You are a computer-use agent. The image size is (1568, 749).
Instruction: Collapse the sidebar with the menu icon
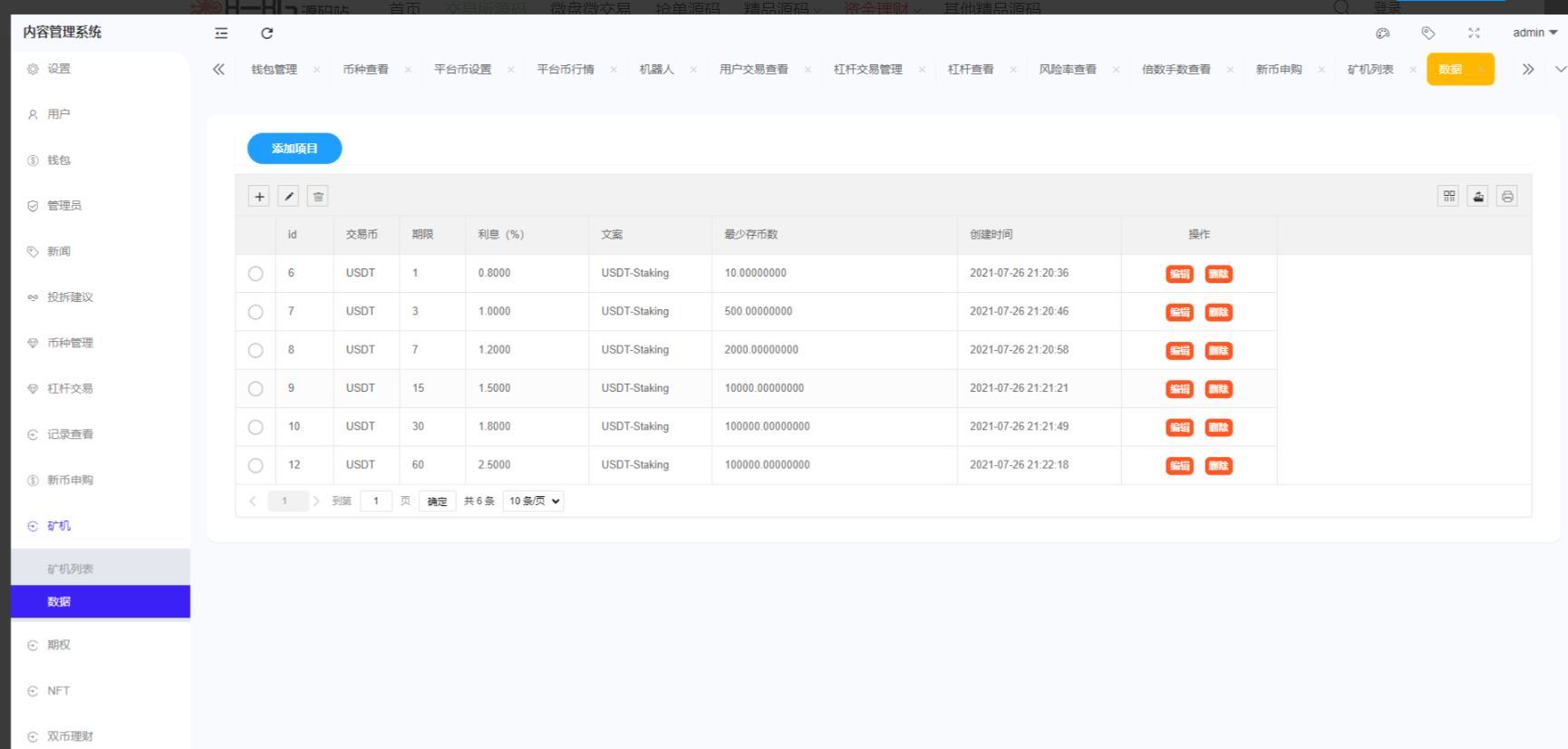tap(221, 34)
